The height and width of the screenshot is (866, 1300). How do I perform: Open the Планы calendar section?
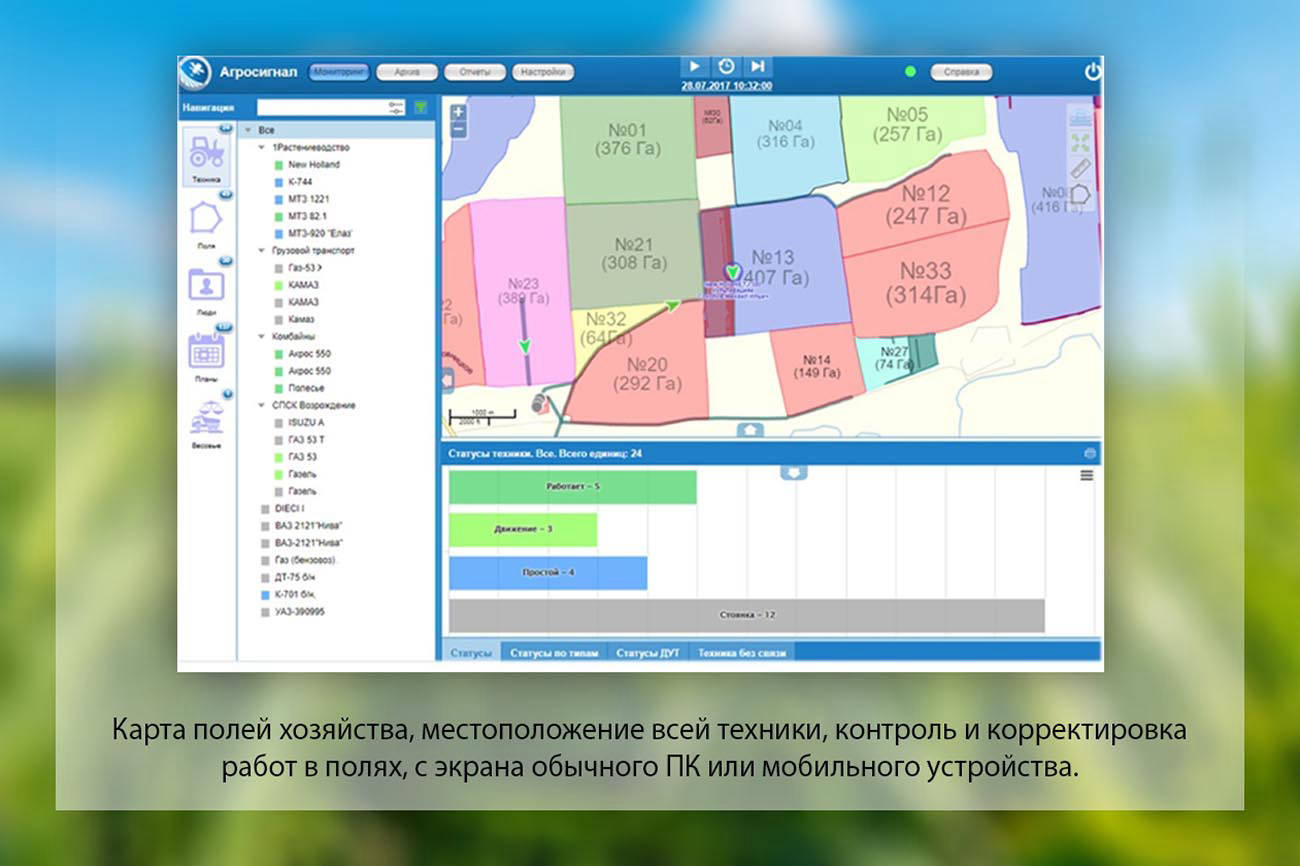206,352
